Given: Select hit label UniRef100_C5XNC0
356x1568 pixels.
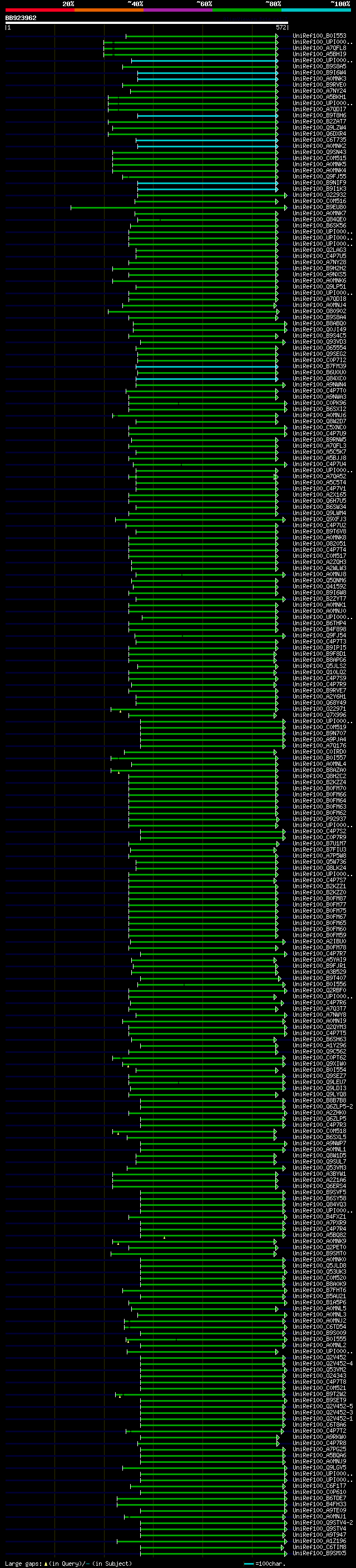Looking at the screenshot, I should (319, 428).
